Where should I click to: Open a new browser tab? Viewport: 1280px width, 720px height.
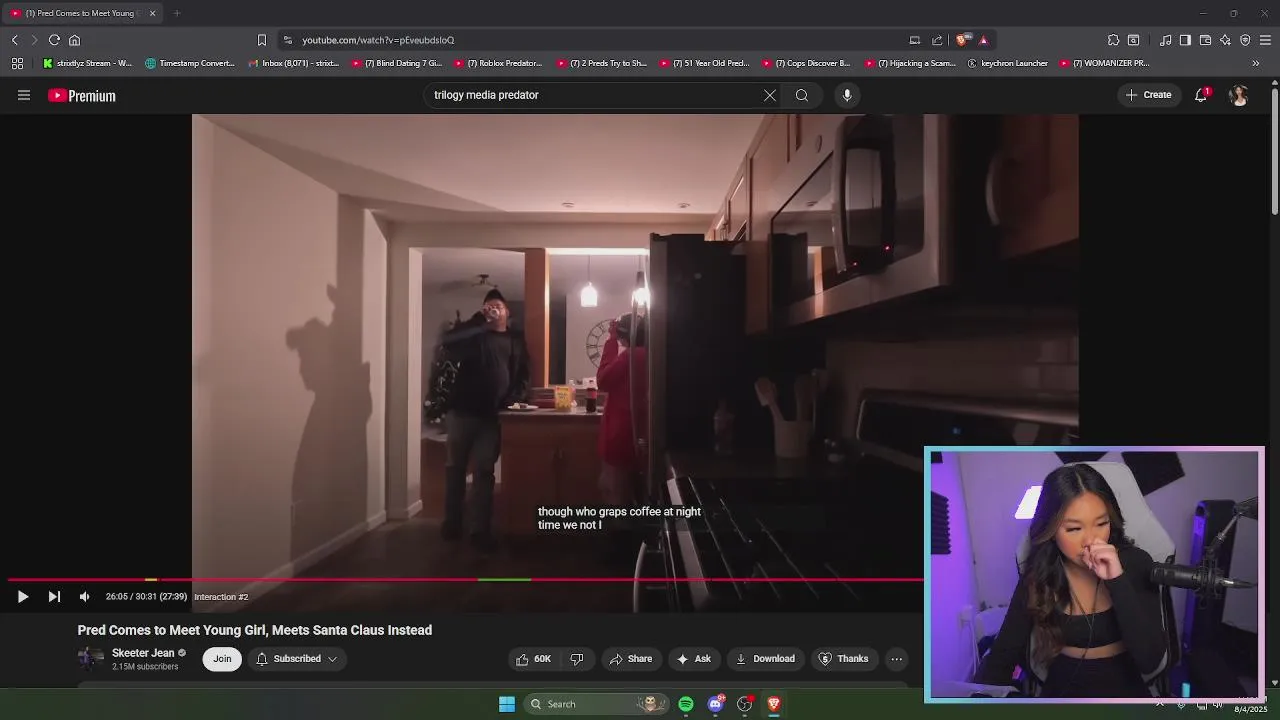pyautogui.click(x=177, y=13)
